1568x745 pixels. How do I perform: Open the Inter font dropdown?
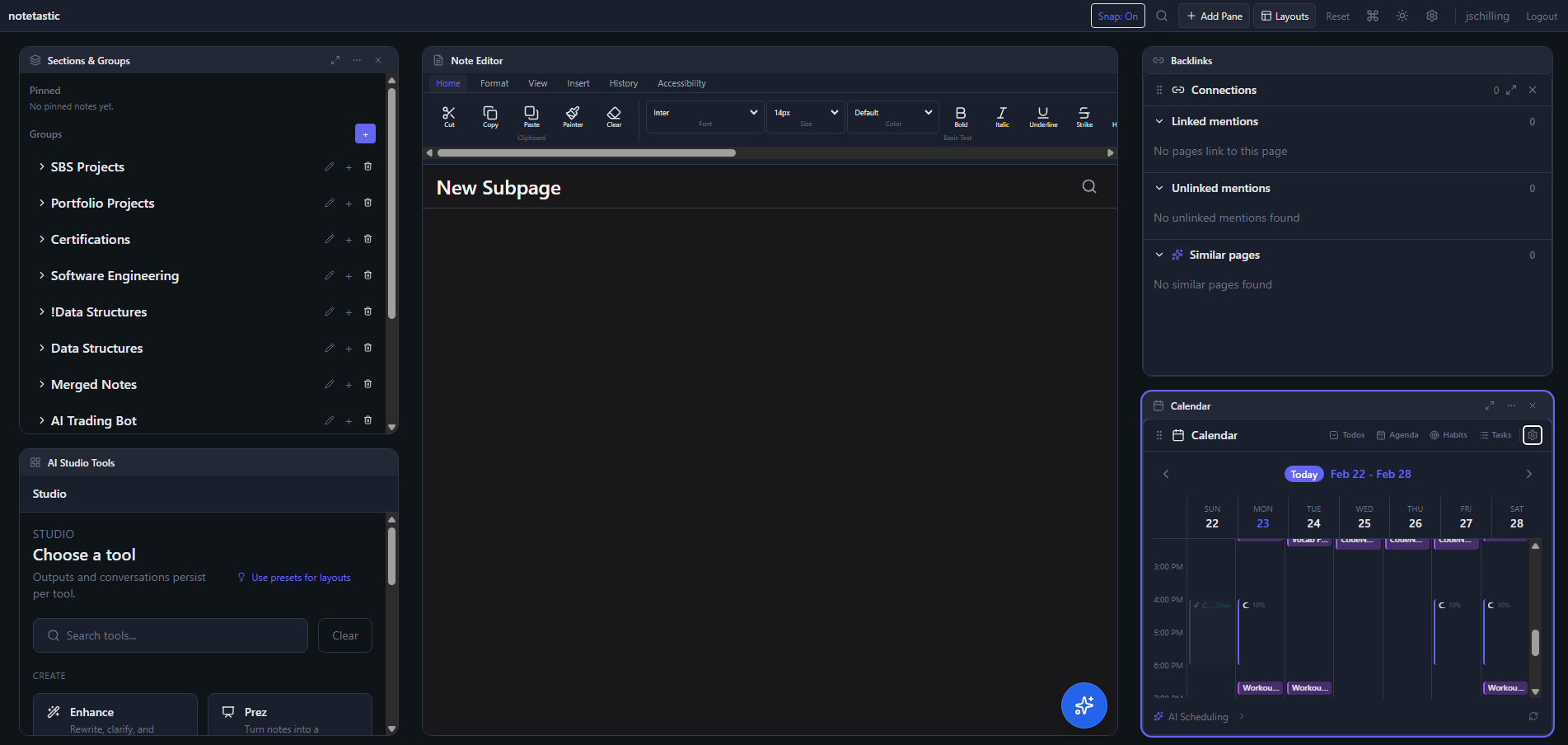coord(705,113)
